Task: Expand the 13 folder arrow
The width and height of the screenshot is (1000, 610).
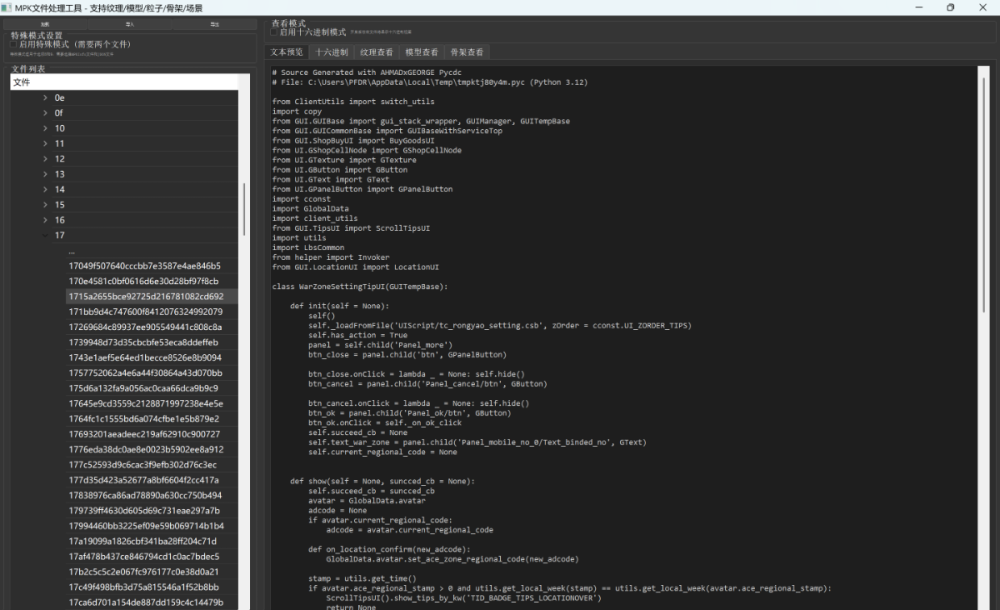Action: [45, 174]
